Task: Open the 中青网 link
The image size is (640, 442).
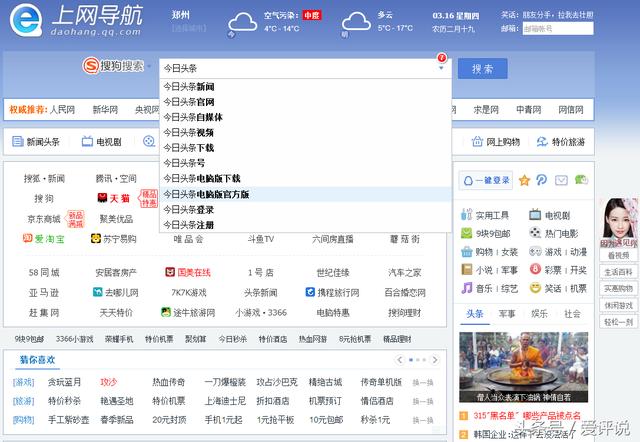Action: point(529,109)
